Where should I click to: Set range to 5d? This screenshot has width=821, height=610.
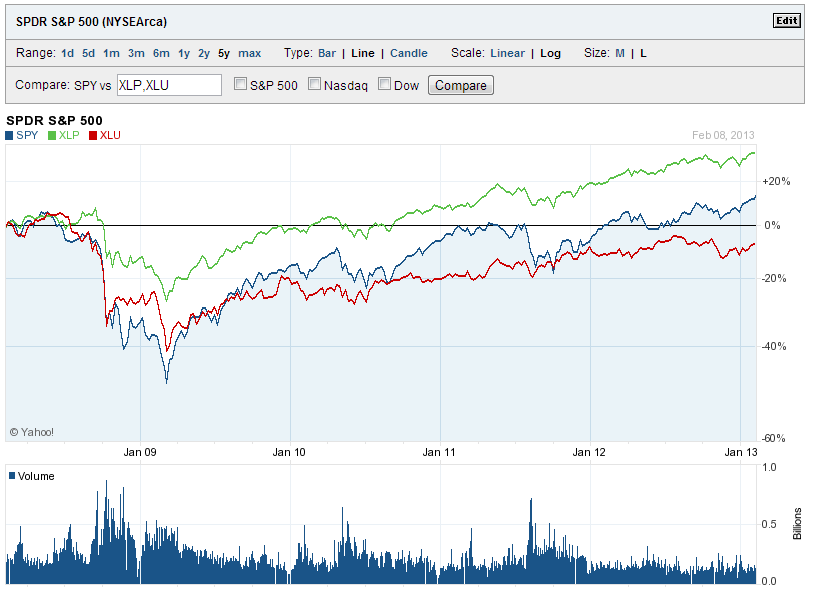(88, 53)
